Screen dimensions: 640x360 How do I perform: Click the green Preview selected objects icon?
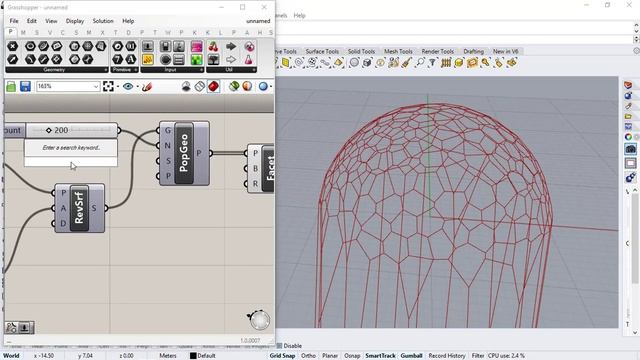click(233, 86)
